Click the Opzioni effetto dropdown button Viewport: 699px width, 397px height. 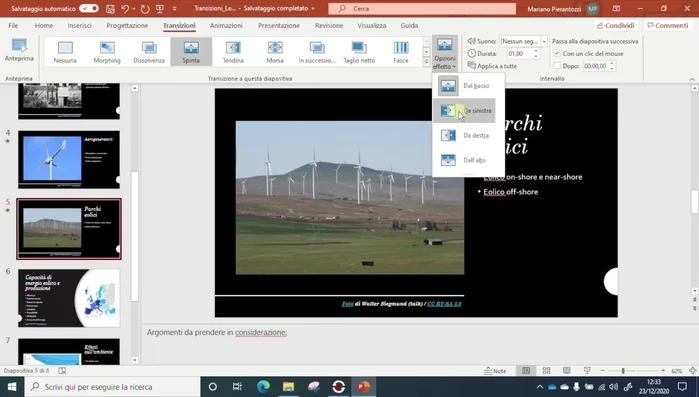click(x=445, y=53)
